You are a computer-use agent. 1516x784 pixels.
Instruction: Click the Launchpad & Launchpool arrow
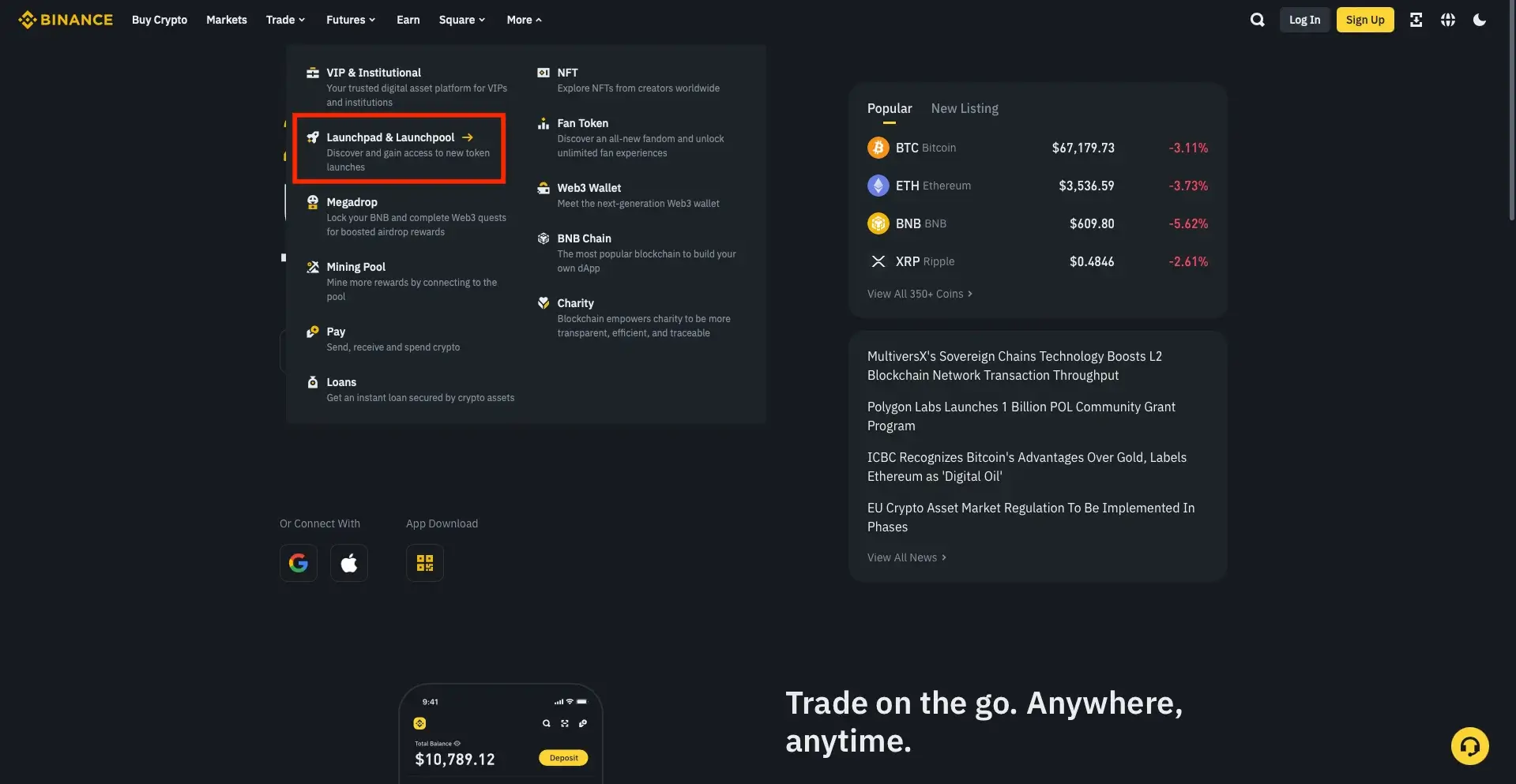(468, 137)
